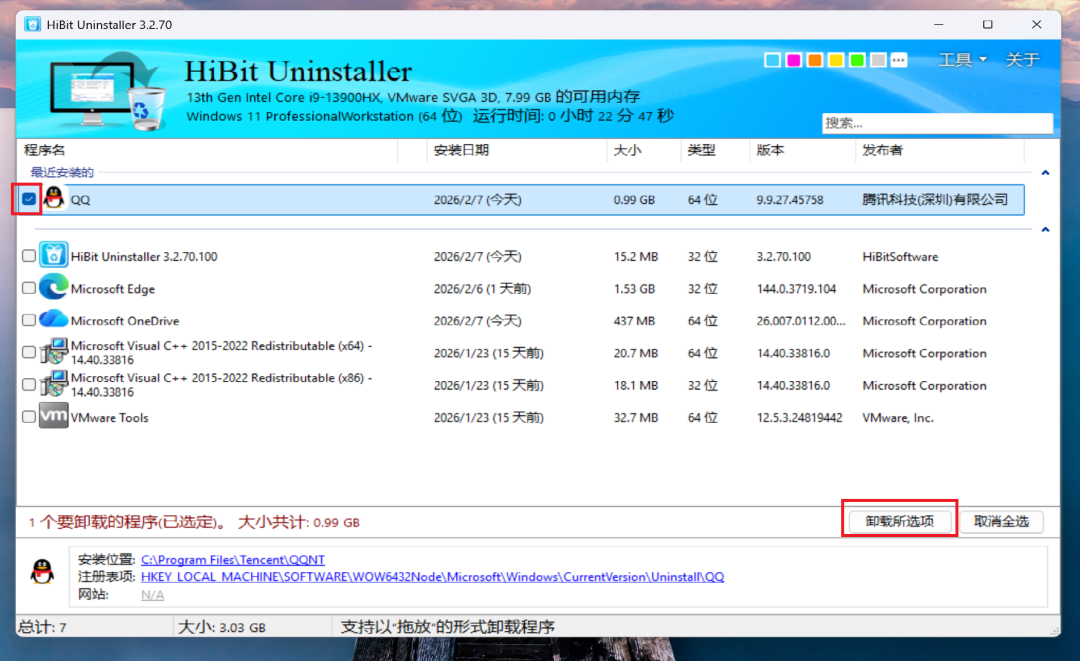Click the 1.53 GB size cell
Screen dimensions: 1080x661
point(634,289)
